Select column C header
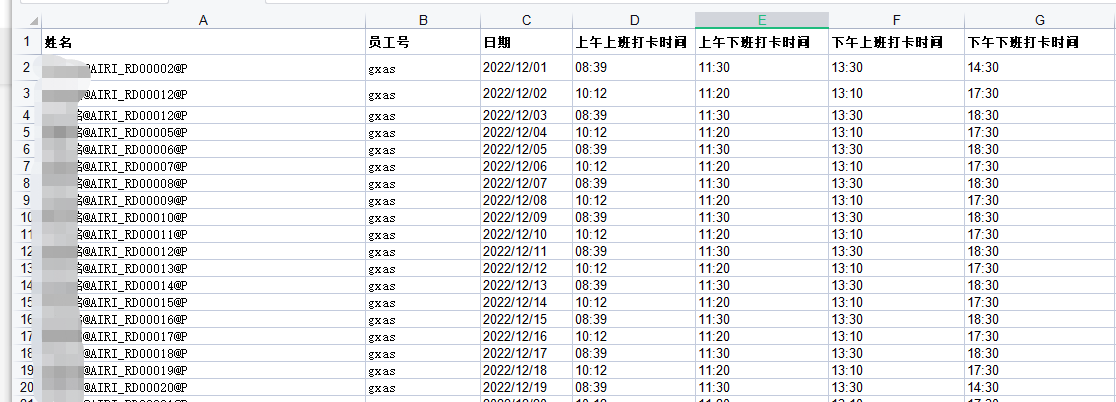 [x=527, y=21]
